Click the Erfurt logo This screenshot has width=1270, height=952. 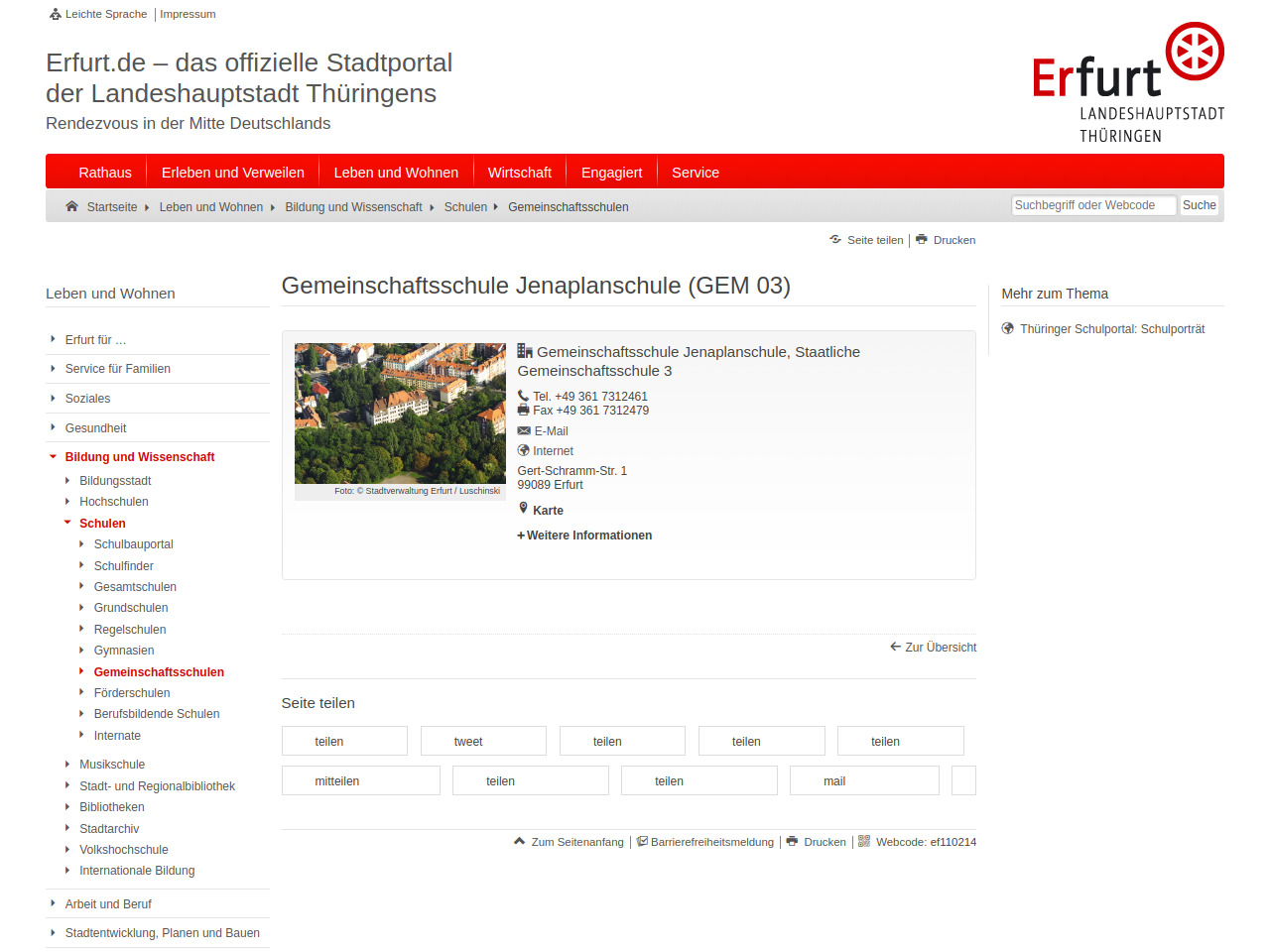[1127, 83]
